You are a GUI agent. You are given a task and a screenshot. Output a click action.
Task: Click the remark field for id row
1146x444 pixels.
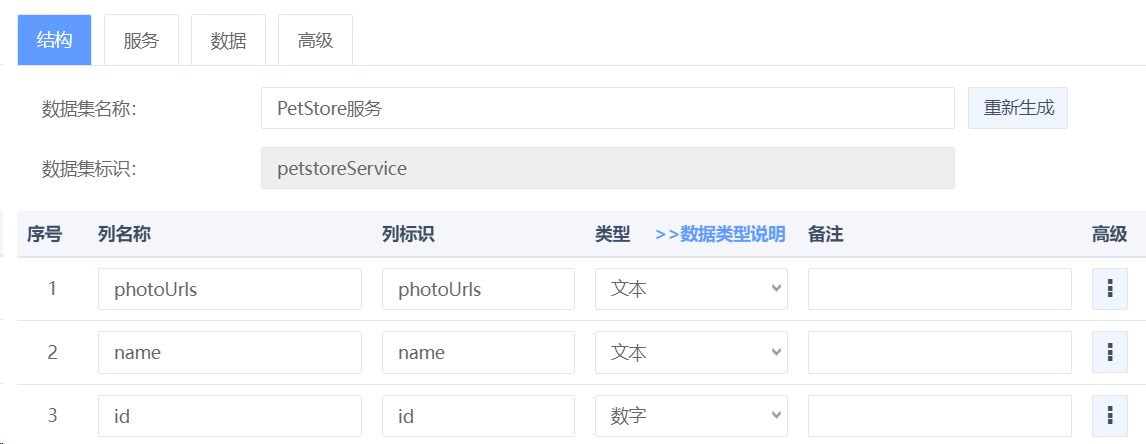(939, 415)
